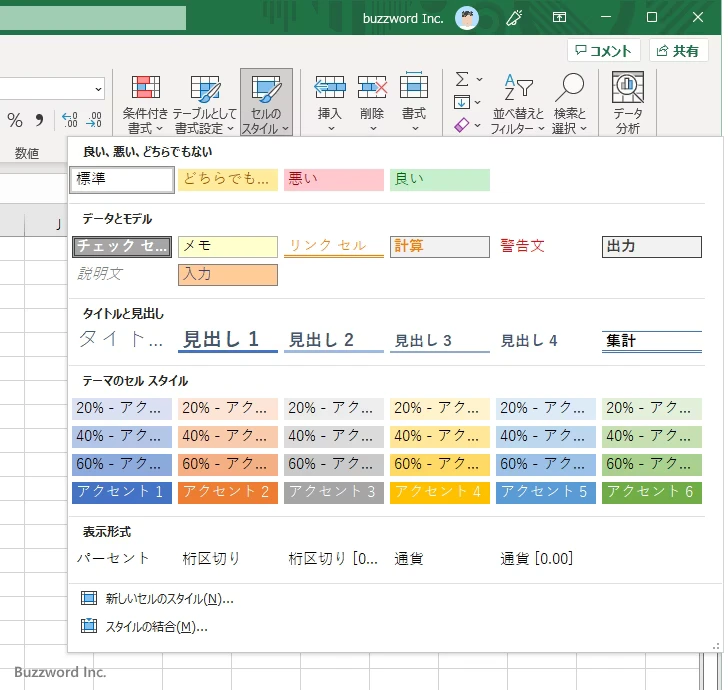
Task: Apply comma style number format
Action: coord(39,120)
